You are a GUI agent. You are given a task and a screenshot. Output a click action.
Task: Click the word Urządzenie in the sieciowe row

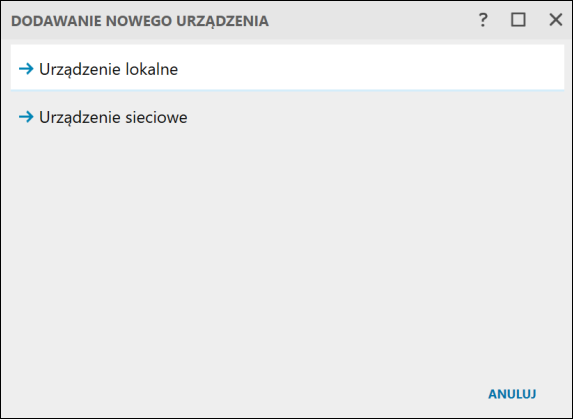(80, 118)
